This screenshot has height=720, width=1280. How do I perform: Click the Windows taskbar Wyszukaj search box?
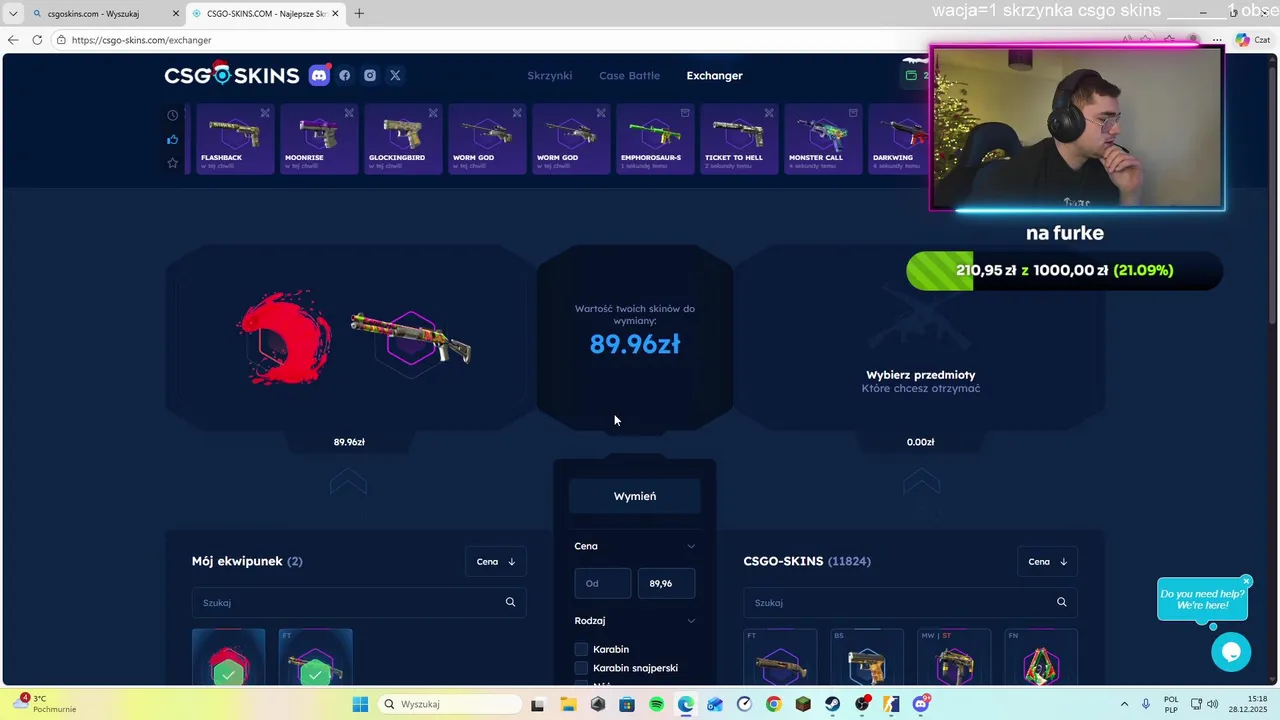[450, 704]
